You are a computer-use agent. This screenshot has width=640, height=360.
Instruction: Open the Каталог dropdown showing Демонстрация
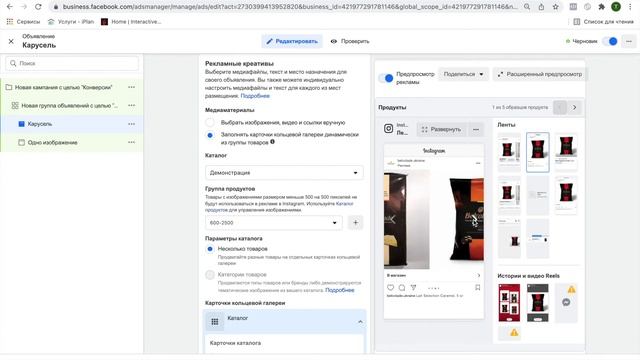pyautogui.click(x=284, y=173)
